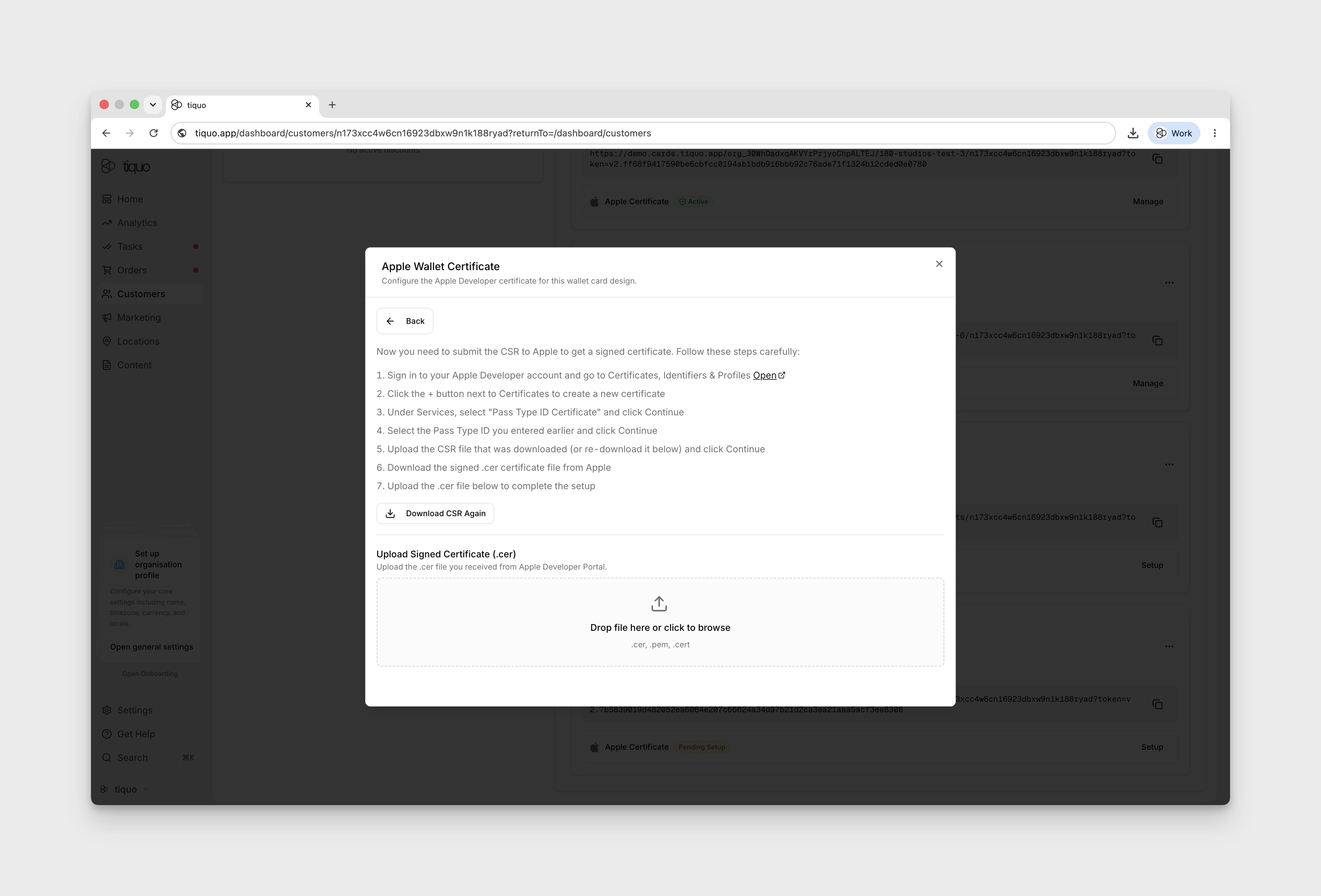Open Apple Developer Certificates link
1321x896 pixels.
(x=769, y=375)
